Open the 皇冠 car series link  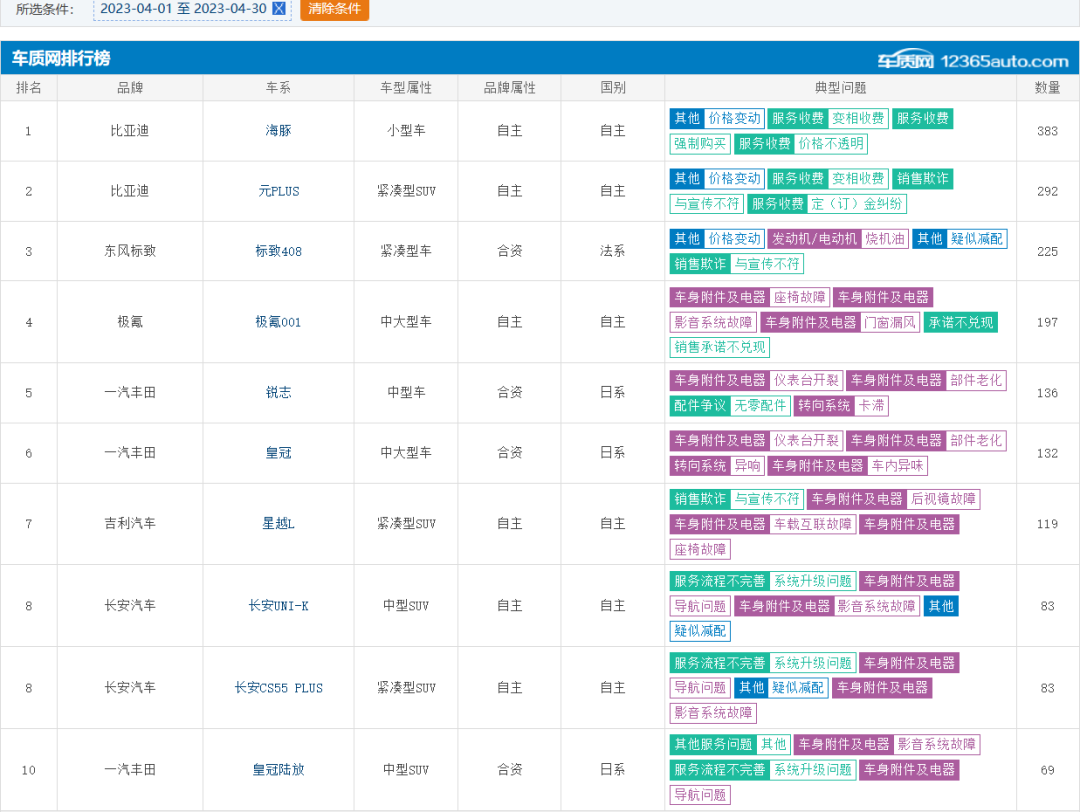tap(278, 453)
